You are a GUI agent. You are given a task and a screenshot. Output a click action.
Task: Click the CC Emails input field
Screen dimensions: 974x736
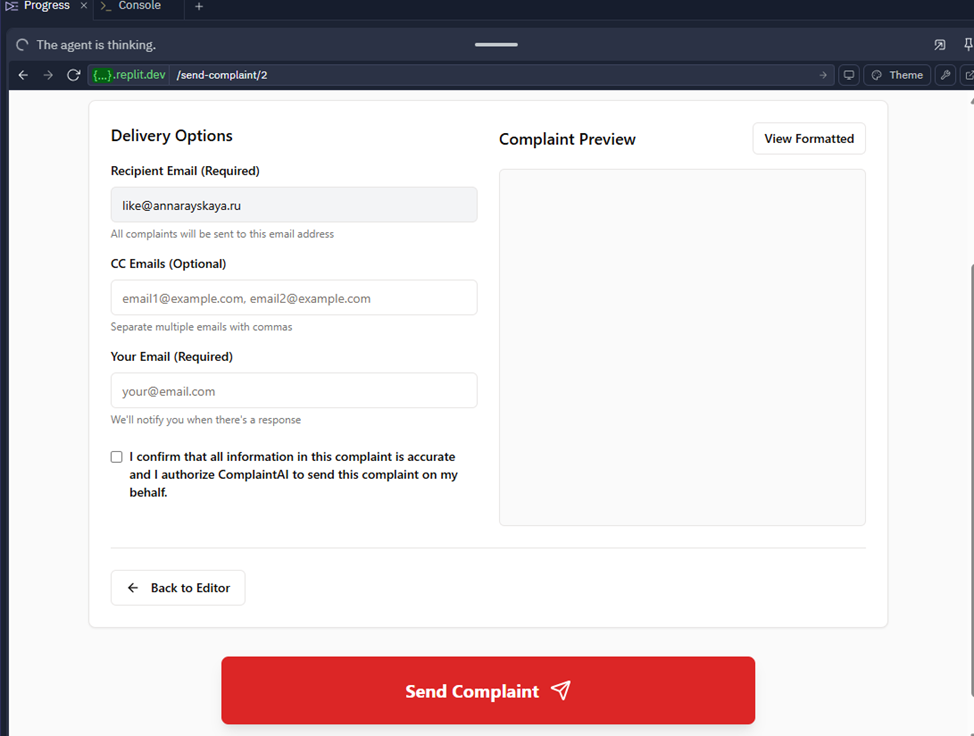(x=294, y=298)
